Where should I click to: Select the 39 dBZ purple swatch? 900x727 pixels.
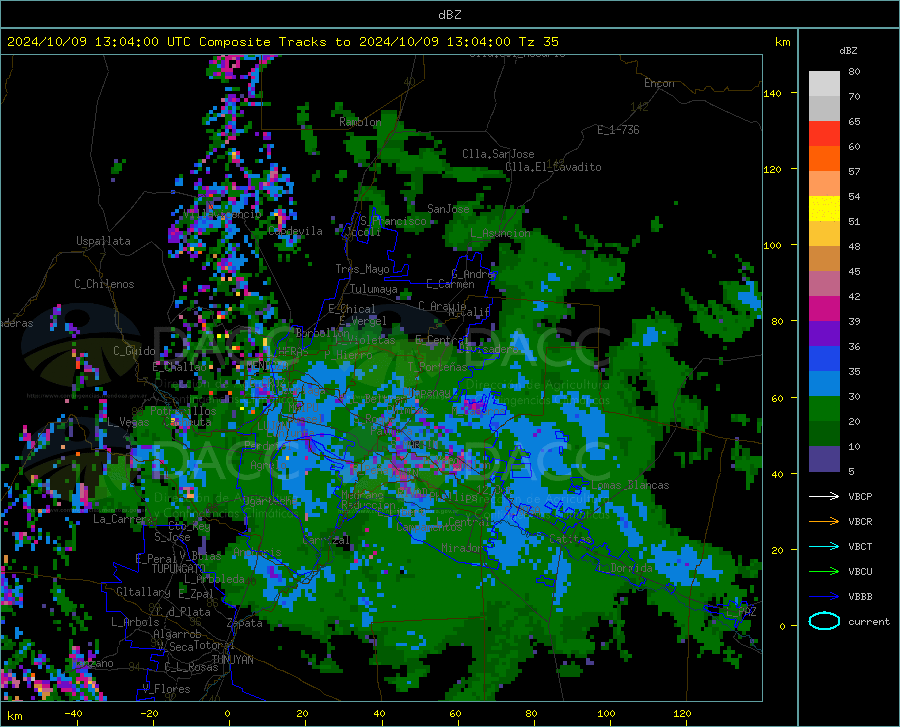click(824, 334)
